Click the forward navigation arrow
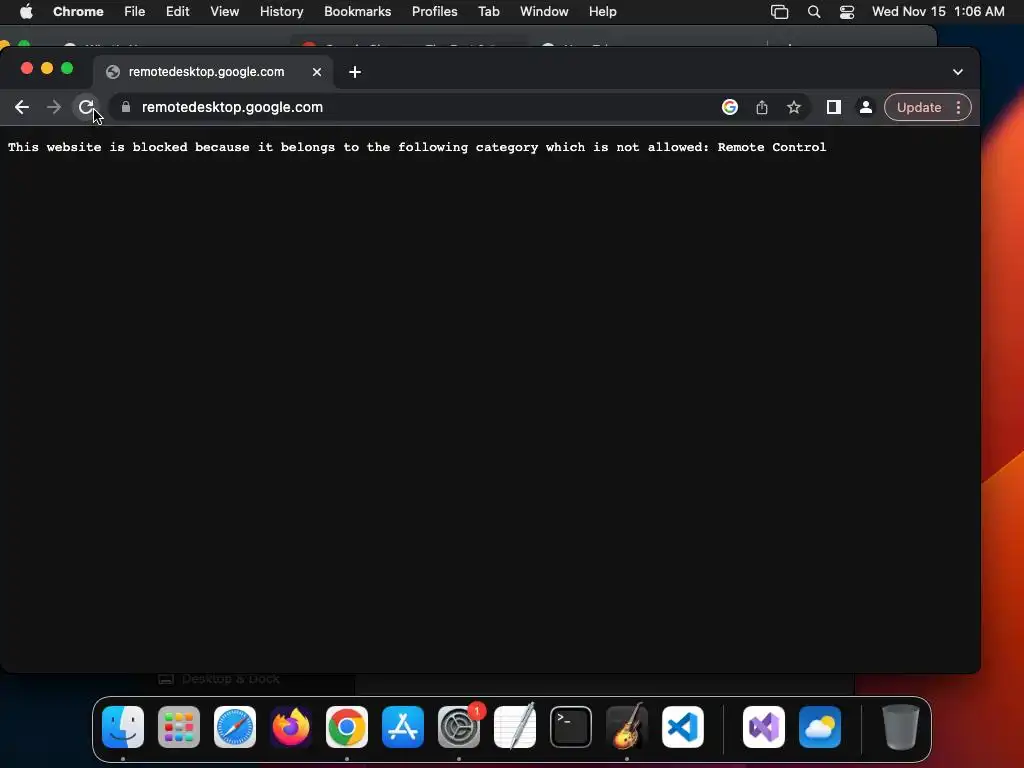Image resolution: width=1024 pixels, height=768 pixels. click(54, 107)
